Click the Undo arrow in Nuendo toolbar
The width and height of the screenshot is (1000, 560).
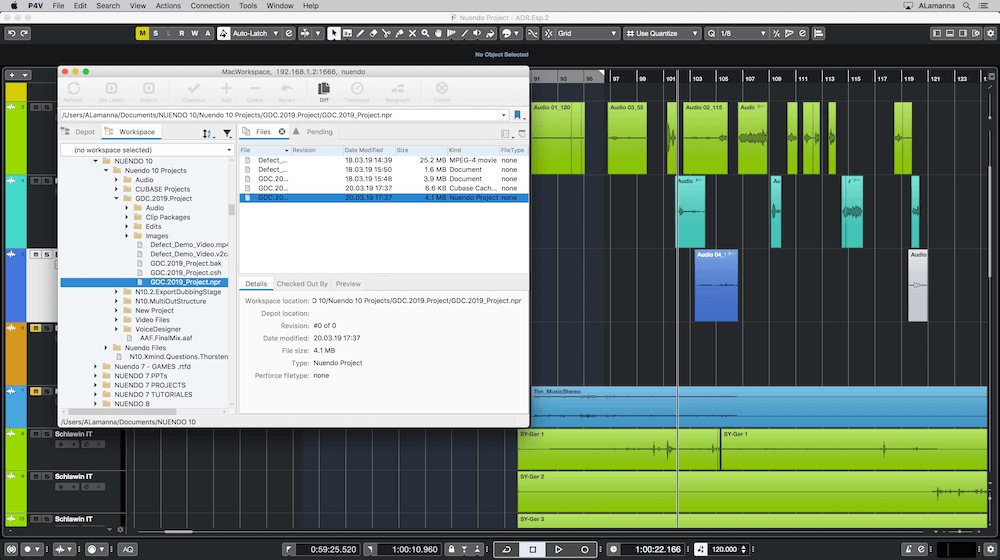pyautogui.click(x=11, y=33)
